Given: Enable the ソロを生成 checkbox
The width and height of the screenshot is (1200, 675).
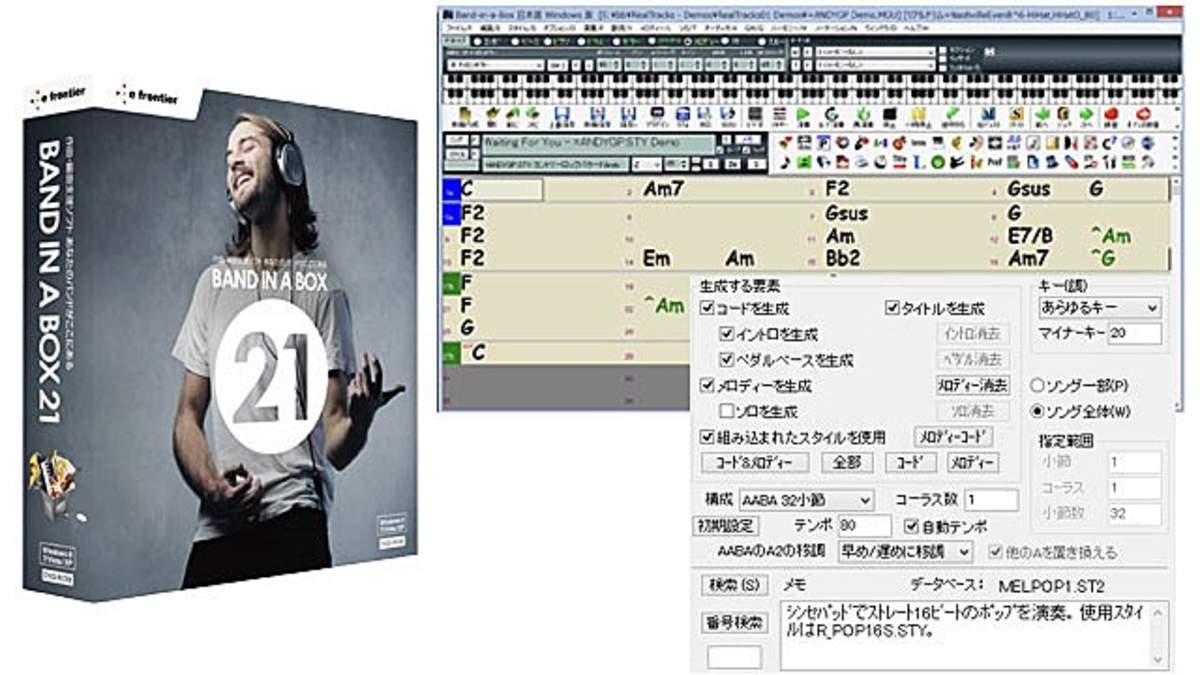Looking at the screenshot, I should 727,411.
